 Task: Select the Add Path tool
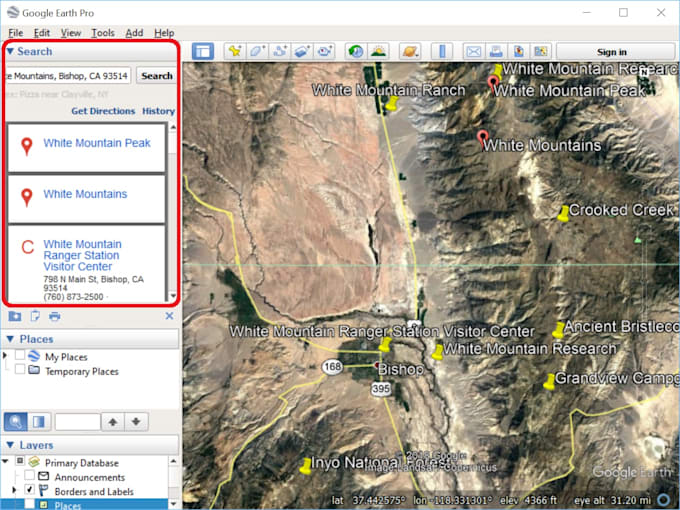280,52
